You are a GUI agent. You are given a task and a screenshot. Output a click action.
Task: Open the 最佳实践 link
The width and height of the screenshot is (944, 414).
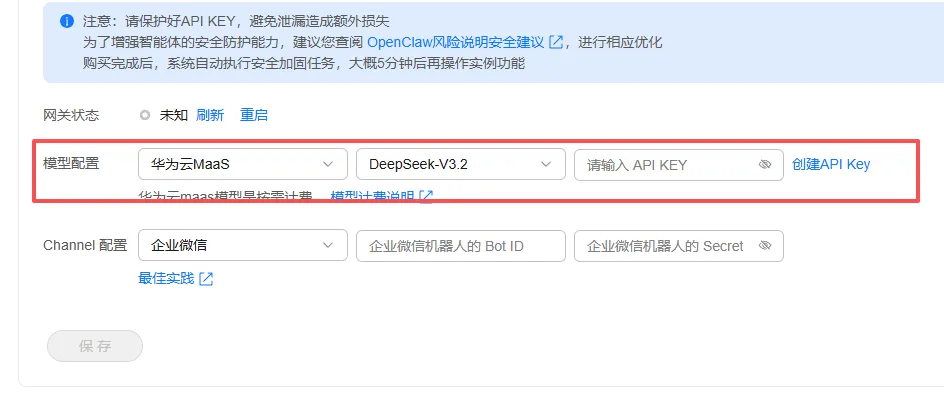[x=166, y=279]
